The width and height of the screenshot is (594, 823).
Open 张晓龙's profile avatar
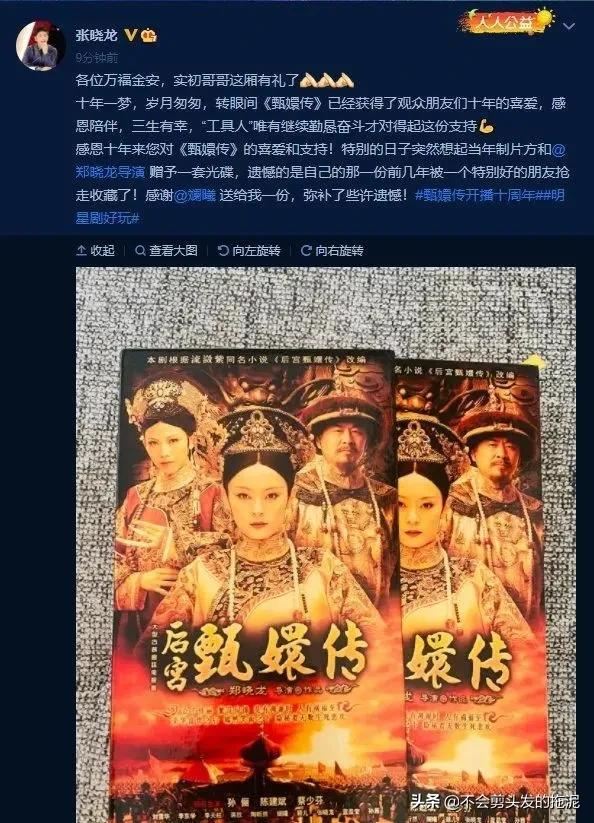tap(40, 46)
